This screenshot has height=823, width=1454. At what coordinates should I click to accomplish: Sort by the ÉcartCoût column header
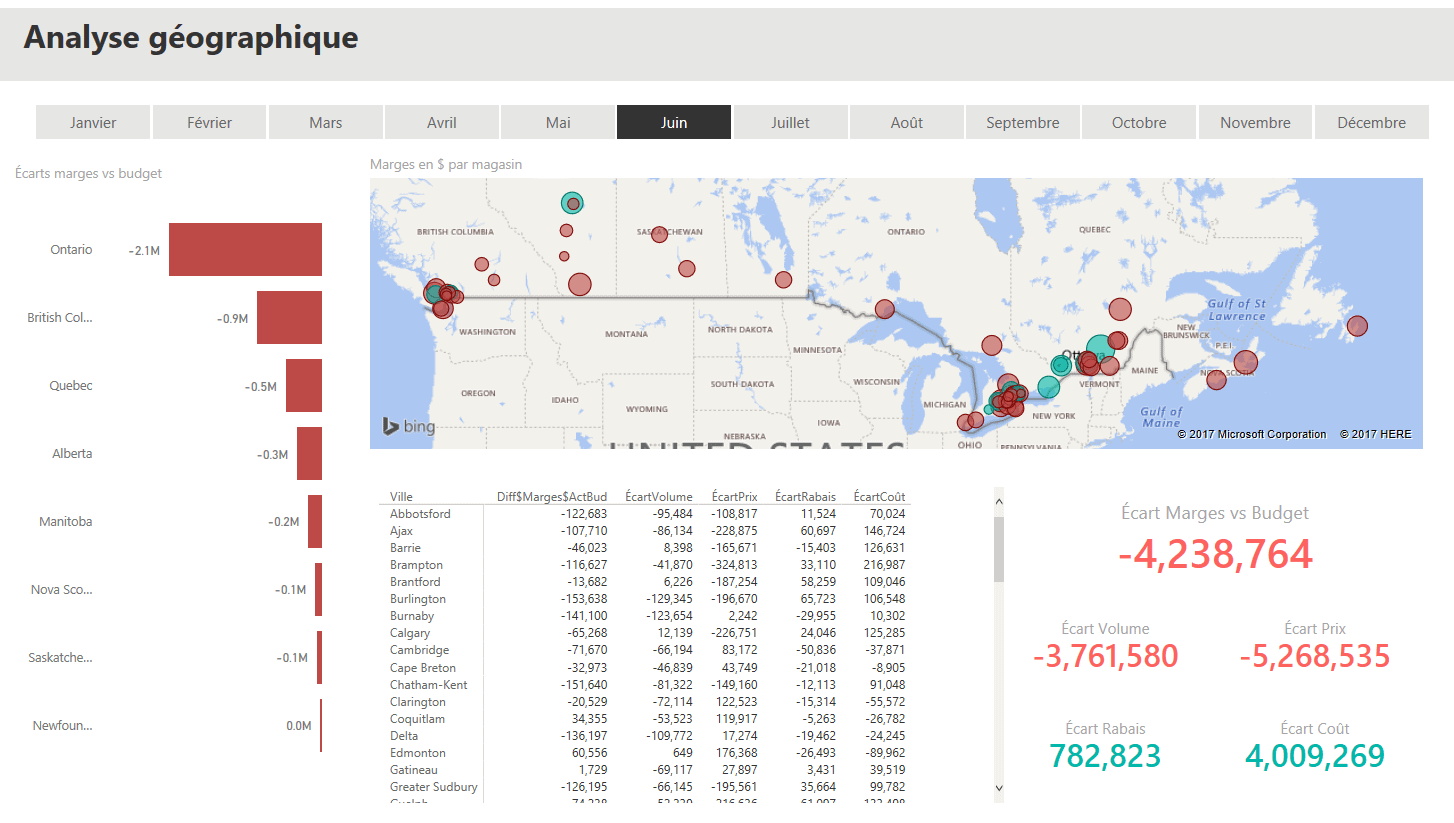coord(879,496)
